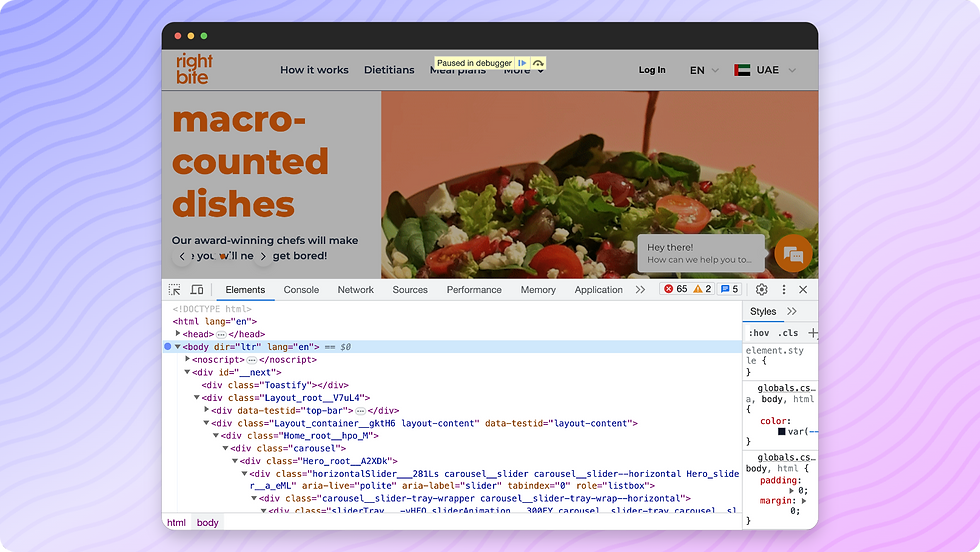Collapse the Home_root__hpo_M div

pos(216,436)
